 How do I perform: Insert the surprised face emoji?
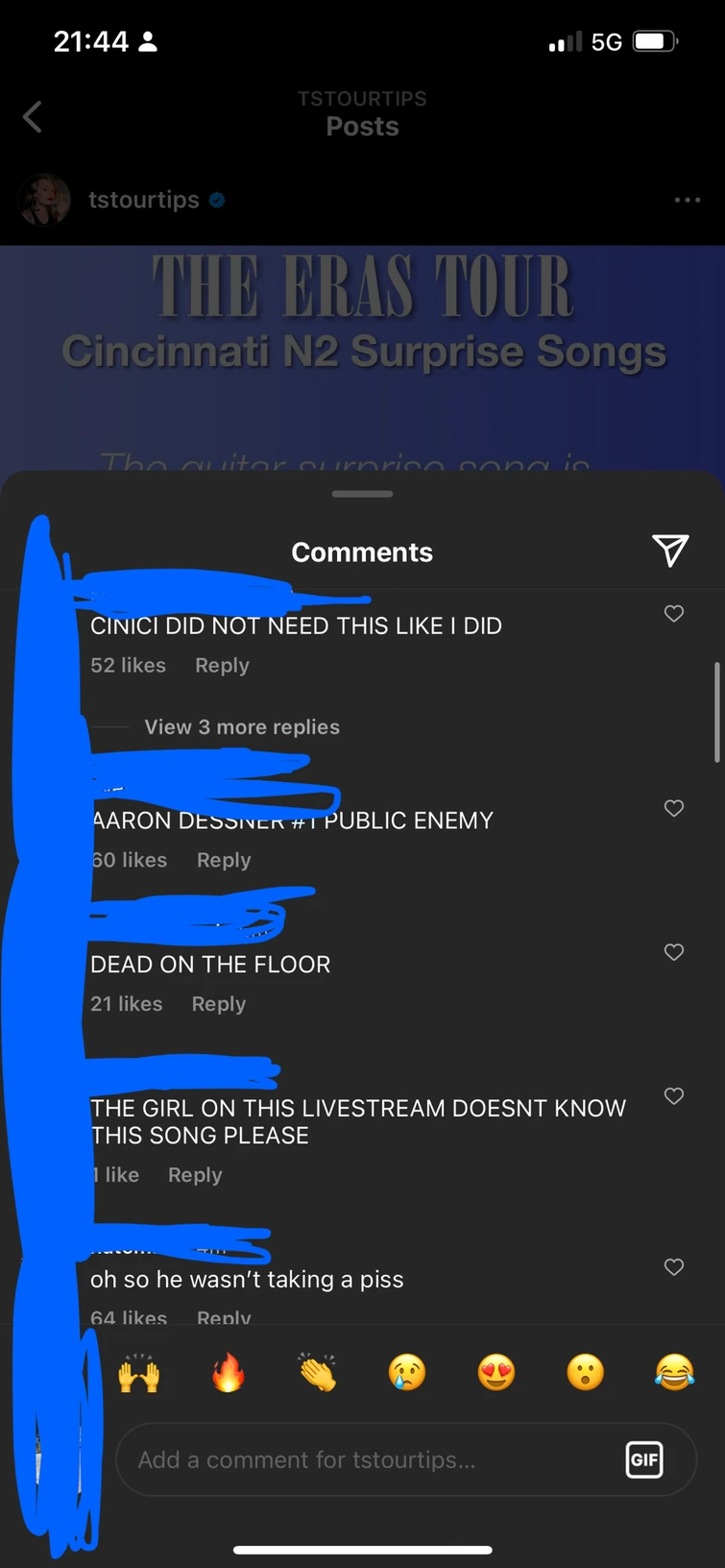point(585,1373)
